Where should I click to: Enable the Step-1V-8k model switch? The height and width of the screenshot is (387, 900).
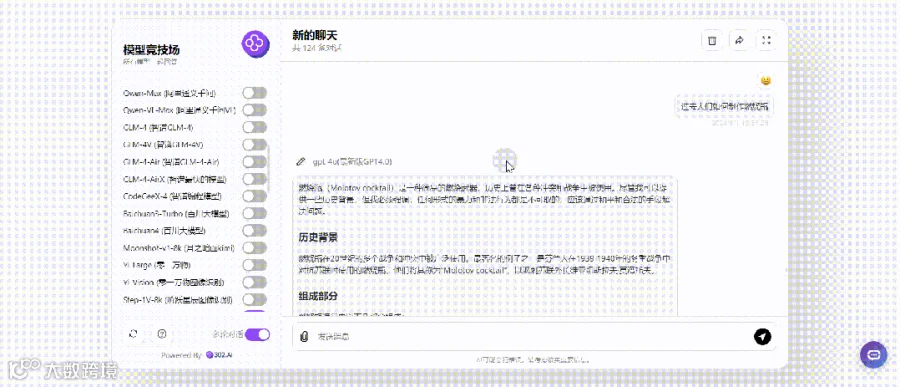click(x=255, y=300)
